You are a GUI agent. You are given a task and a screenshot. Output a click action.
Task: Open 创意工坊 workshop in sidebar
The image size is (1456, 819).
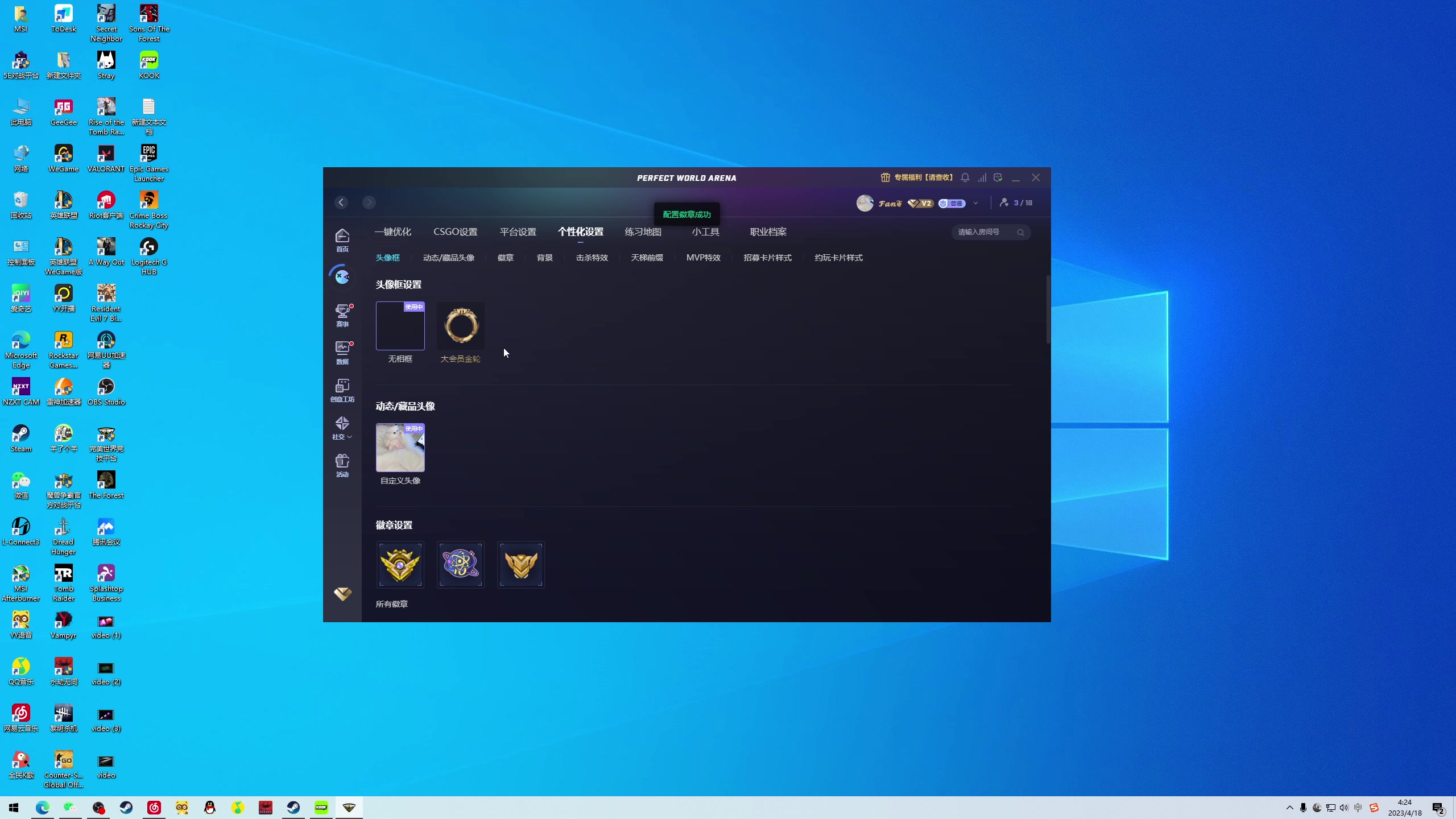[x=342, y=390]
